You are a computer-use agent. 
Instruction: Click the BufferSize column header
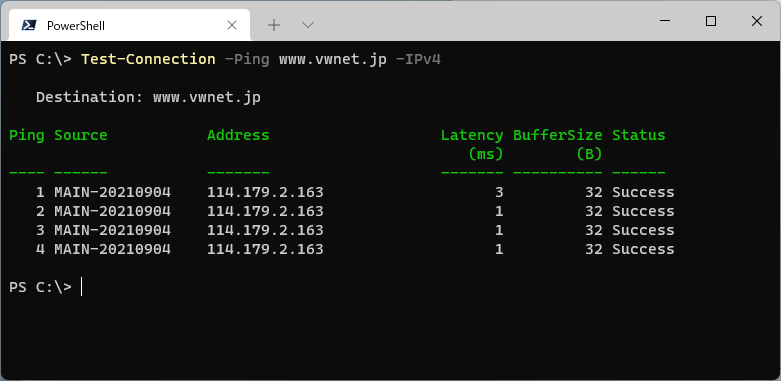coord(557,135)
